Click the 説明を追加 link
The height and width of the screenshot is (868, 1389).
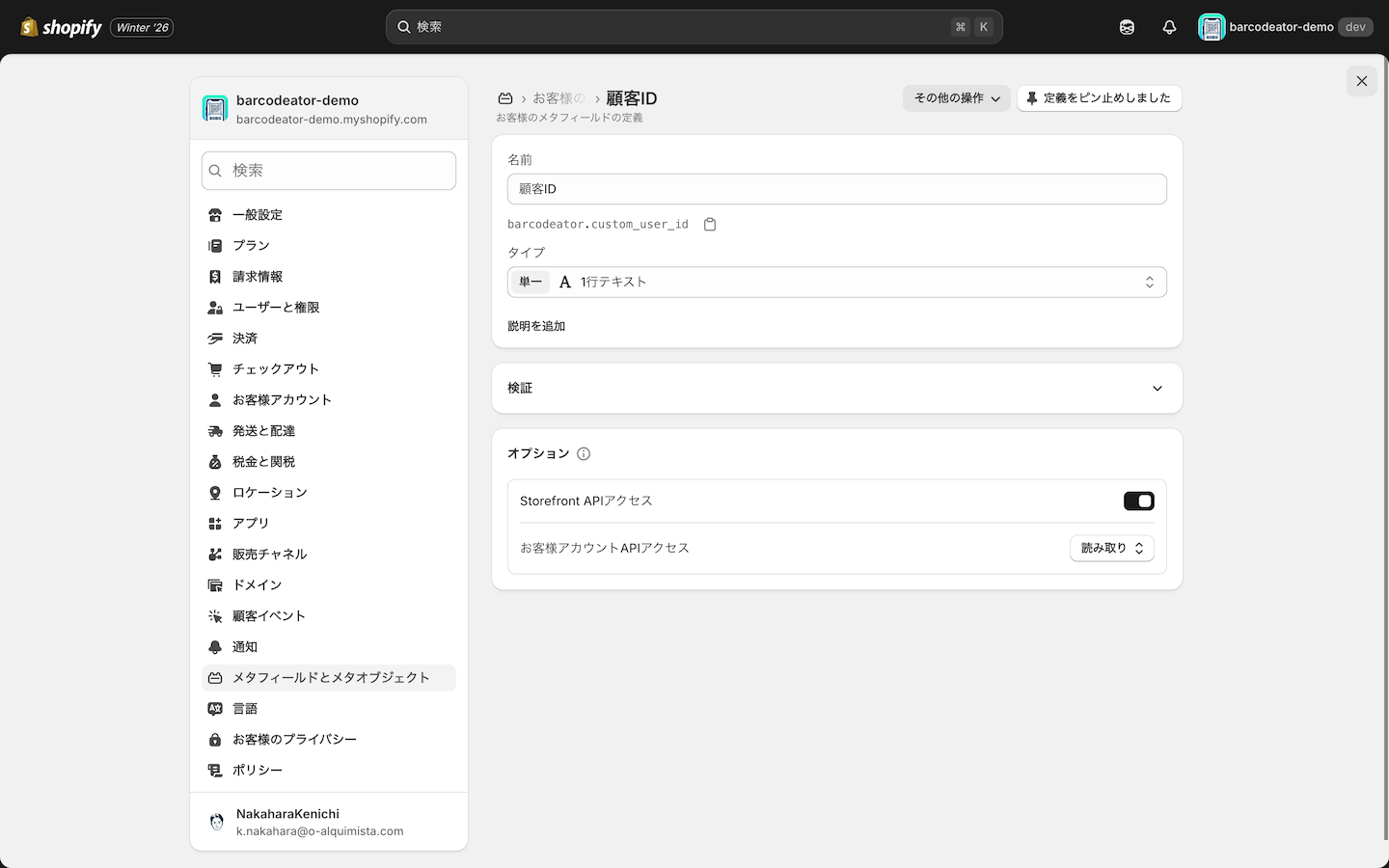[x=536, y=326]
